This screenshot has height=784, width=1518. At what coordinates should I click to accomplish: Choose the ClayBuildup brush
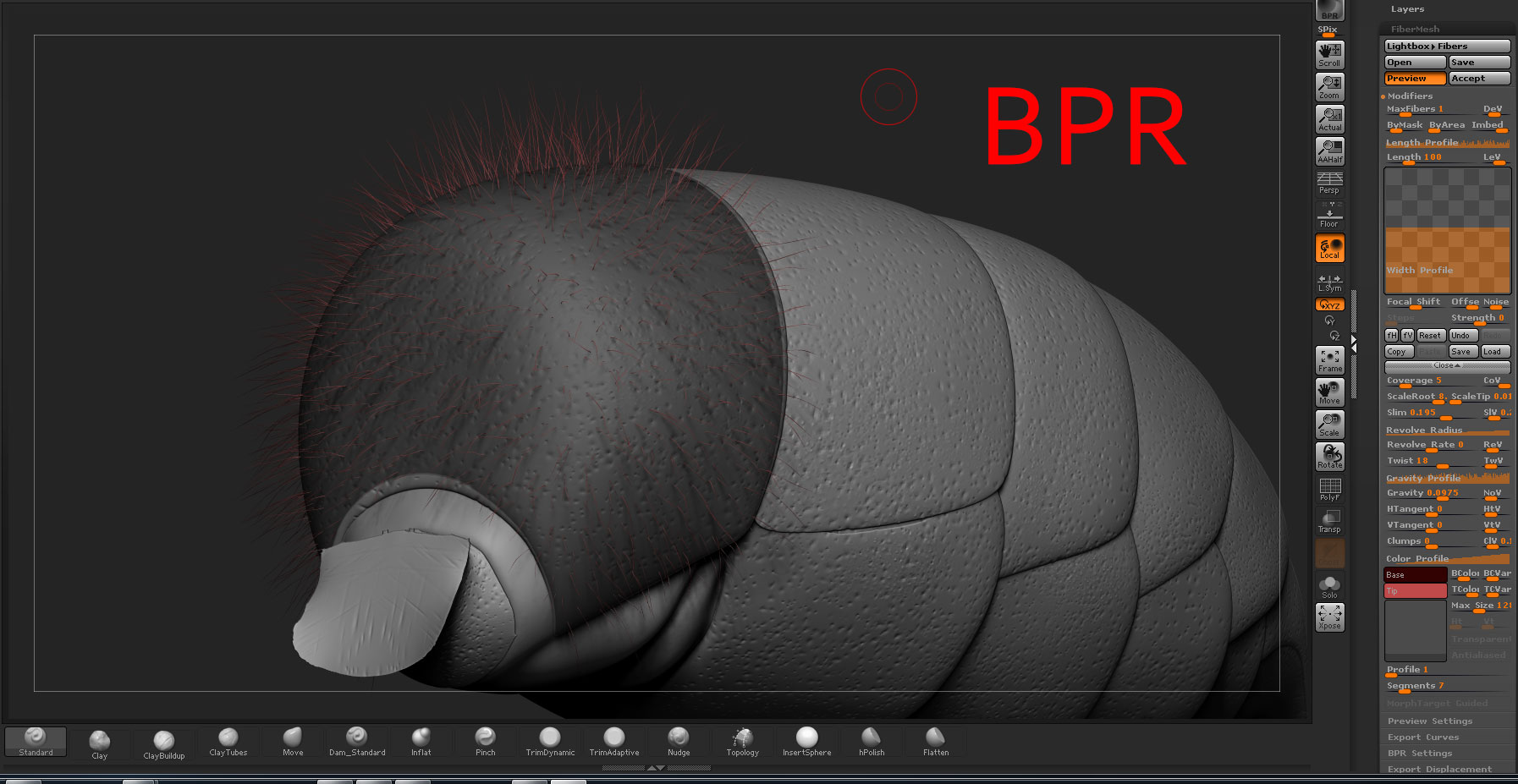(164, 745)
